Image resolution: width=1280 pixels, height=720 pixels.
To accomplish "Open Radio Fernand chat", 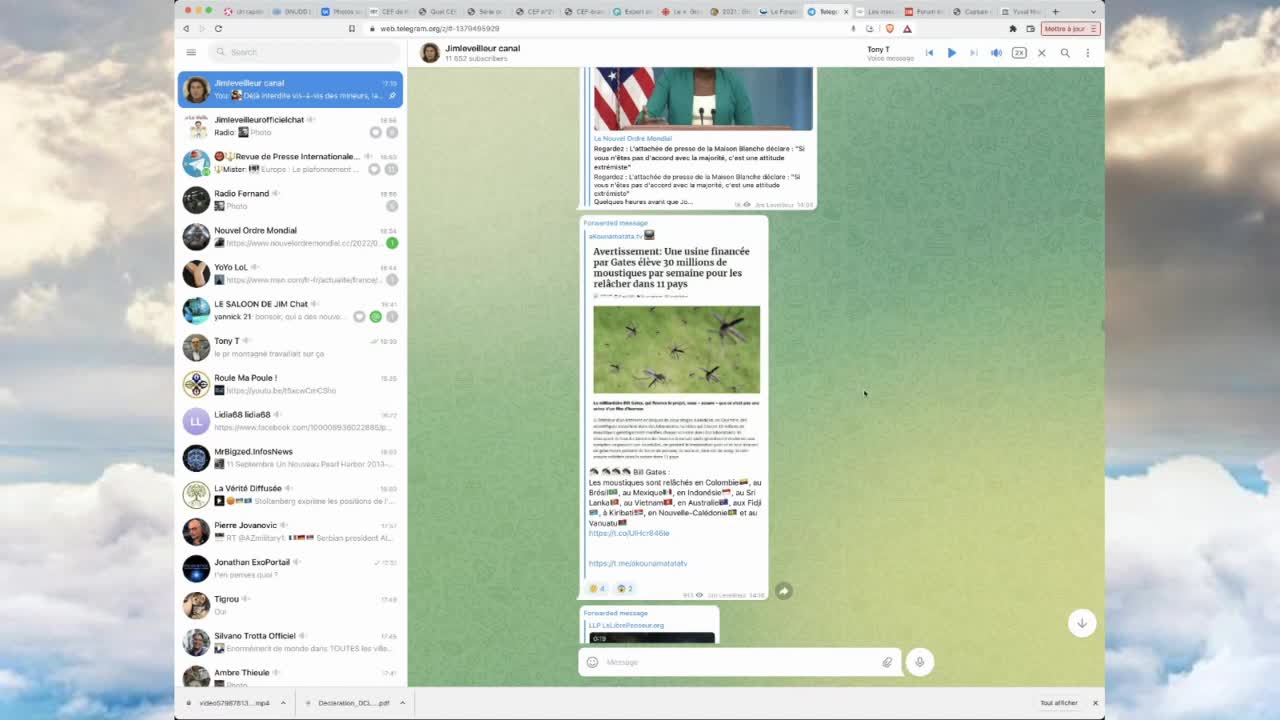I will [291, 199].
